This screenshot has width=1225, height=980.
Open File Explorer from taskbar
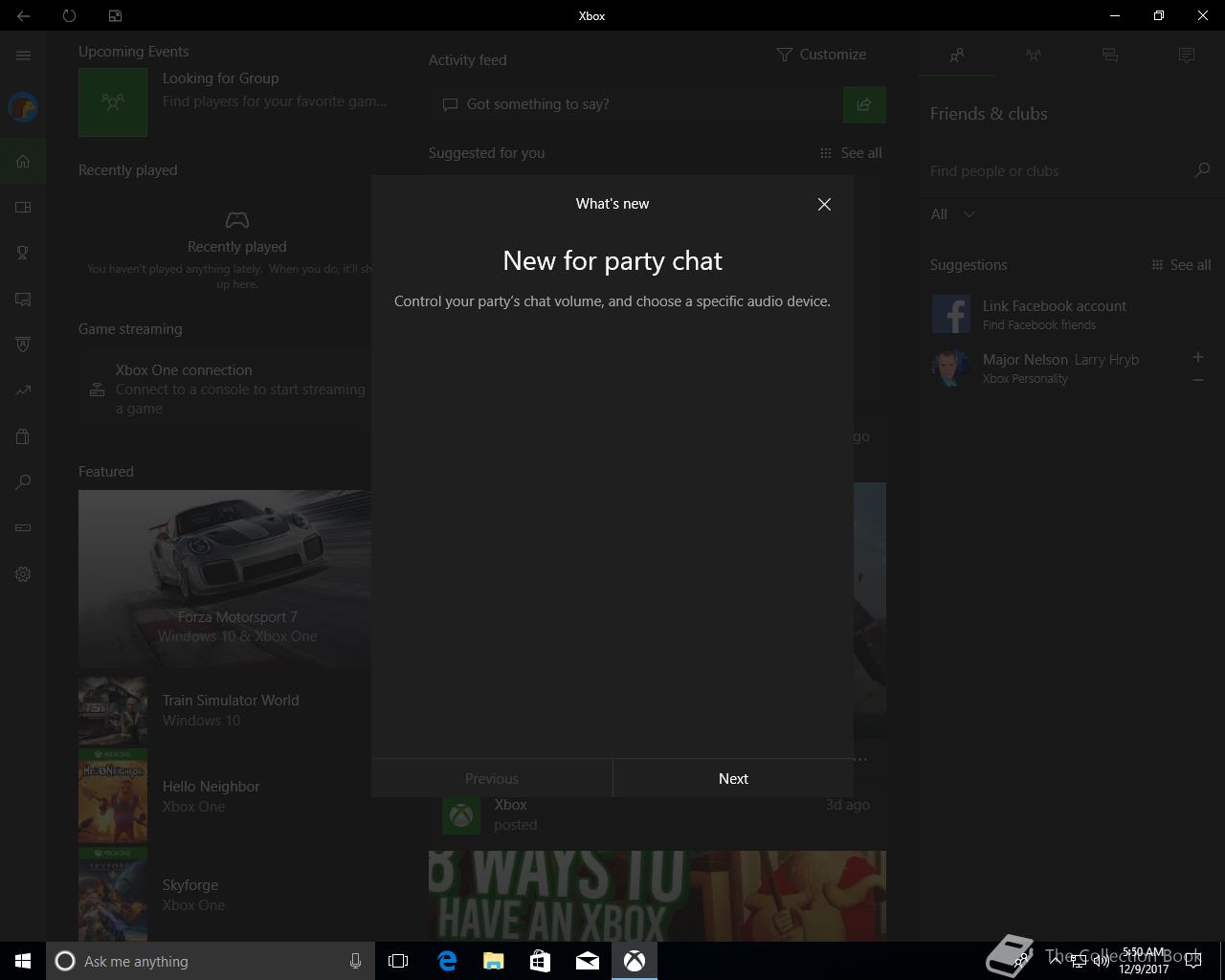pyautogui.click(x=493, y=961)
